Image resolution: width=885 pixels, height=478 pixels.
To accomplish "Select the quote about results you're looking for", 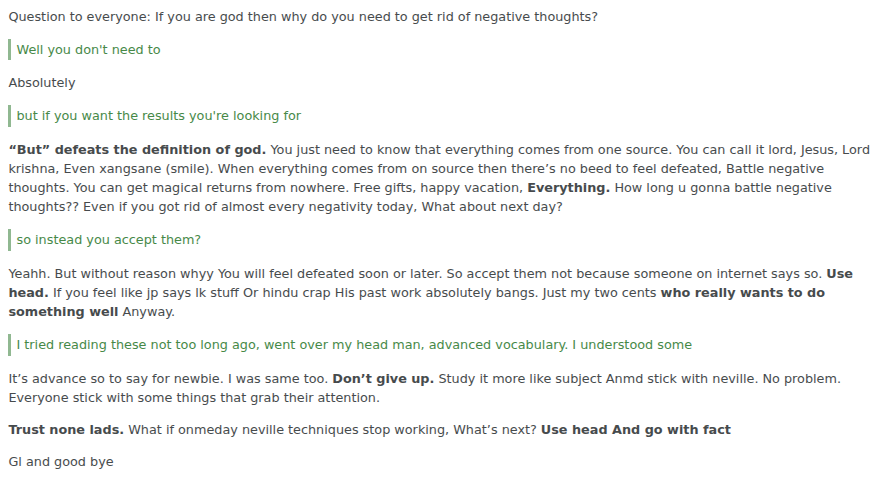I will click(x=158, y=116).
